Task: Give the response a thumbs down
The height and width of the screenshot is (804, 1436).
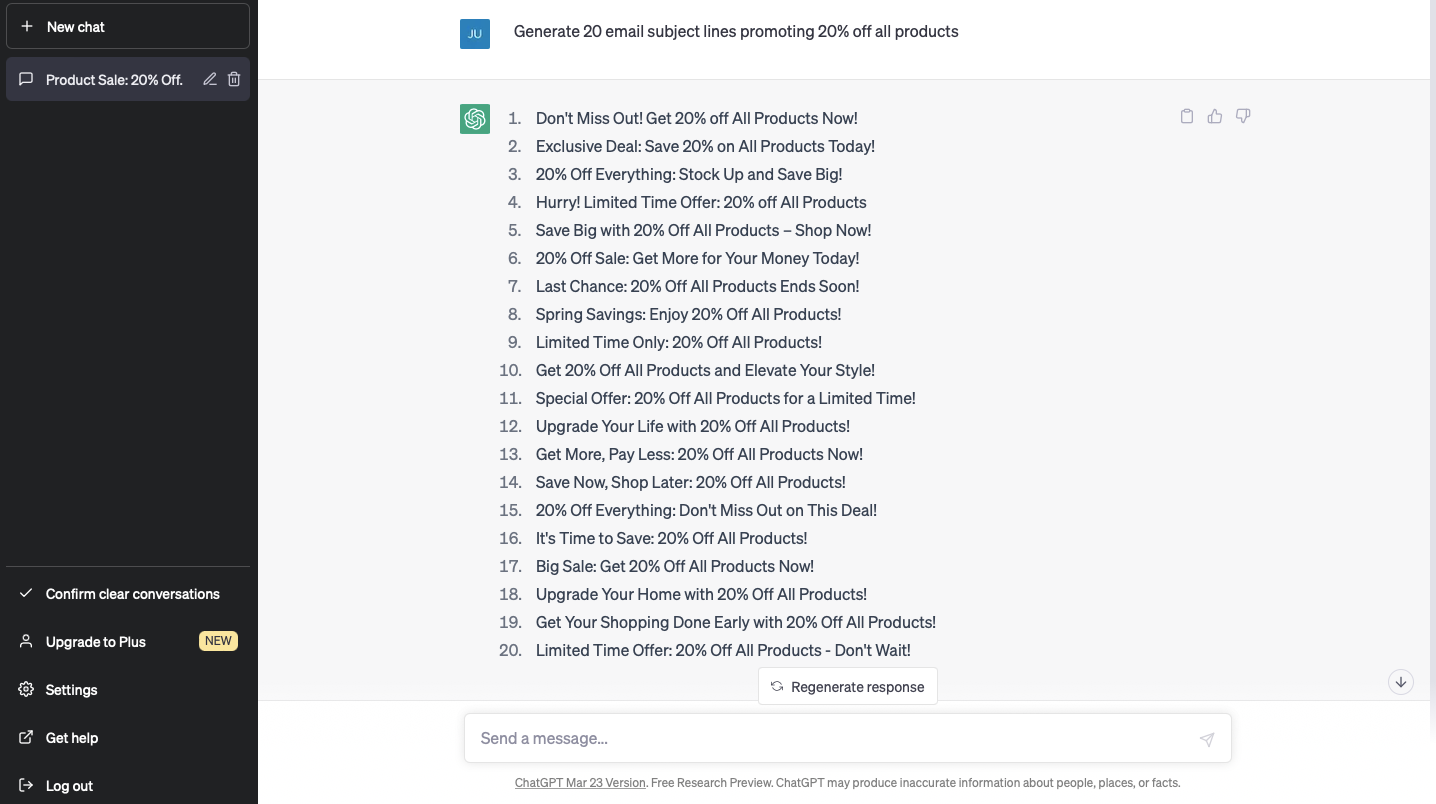Action: [x=1243, y=116]
